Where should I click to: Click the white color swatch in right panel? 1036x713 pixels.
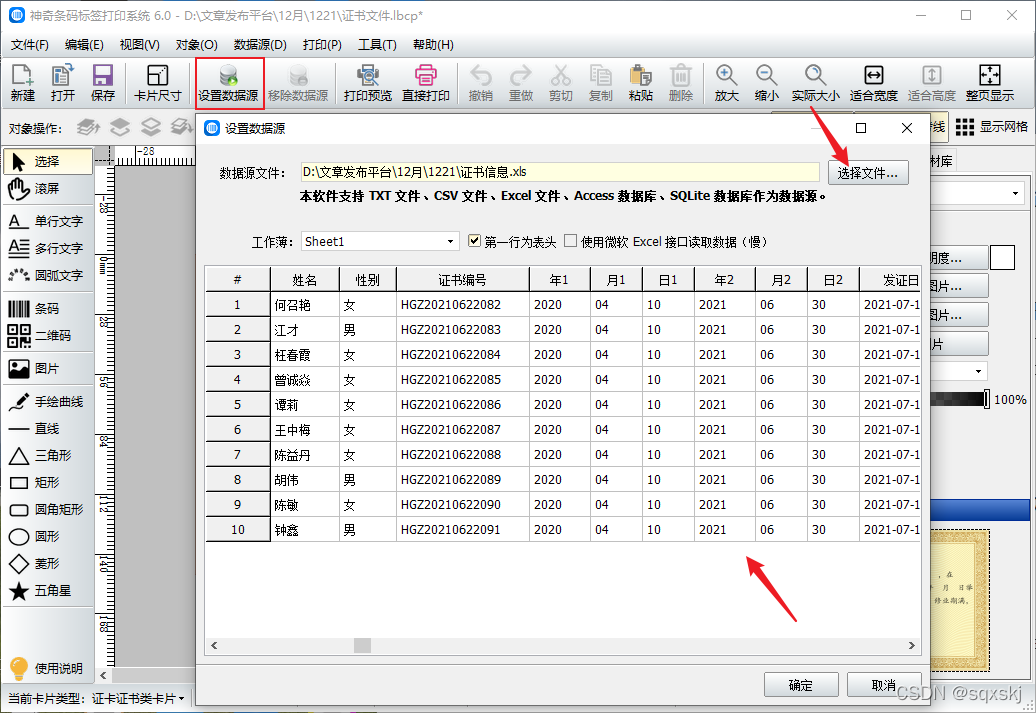coord(1002,258)
